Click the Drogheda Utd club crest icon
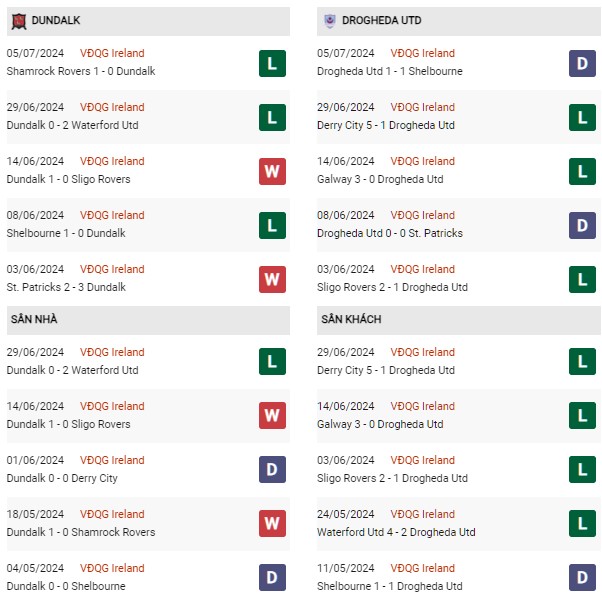The height and width of the screenshot is (598, 602). 331,19
